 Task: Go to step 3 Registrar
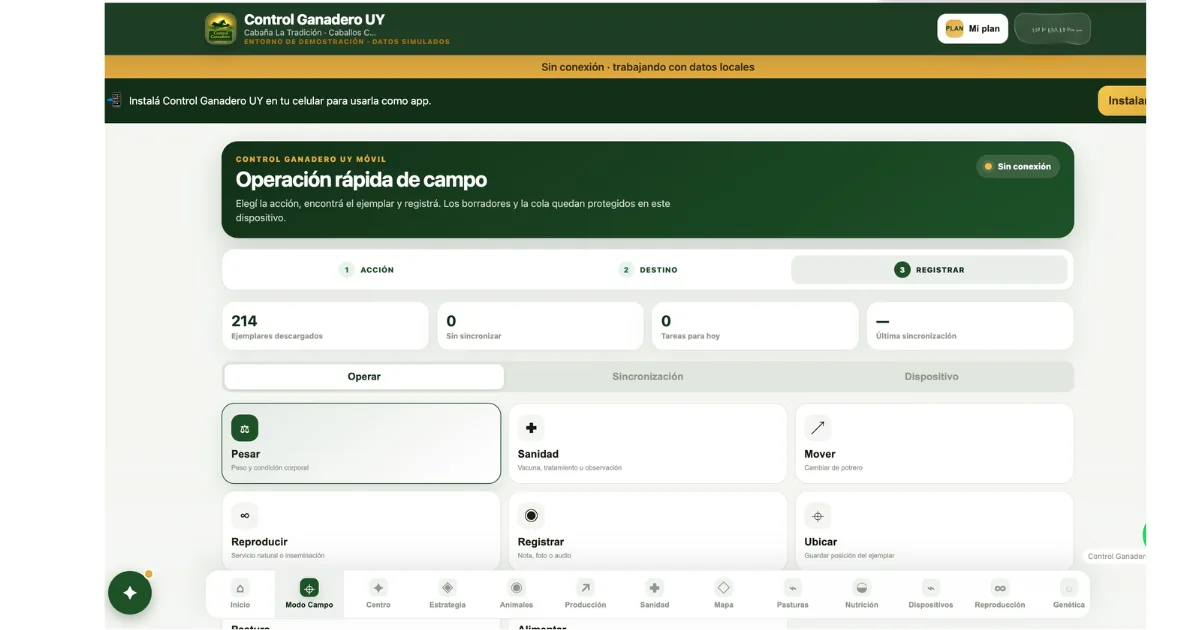tap(929, 270)
